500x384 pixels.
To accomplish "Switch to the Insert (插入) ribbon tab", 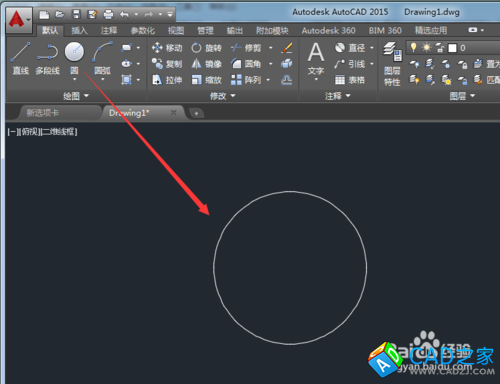I will point(79,31).
